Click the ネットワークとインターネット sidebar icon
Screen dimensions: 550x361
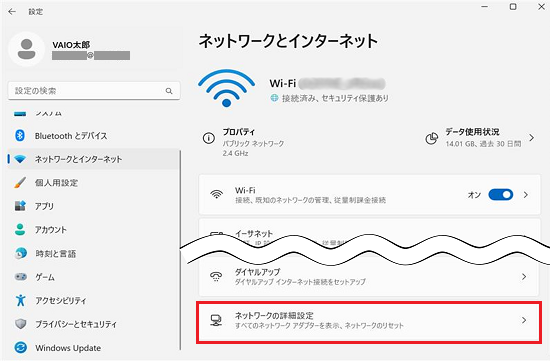point(20,159)
